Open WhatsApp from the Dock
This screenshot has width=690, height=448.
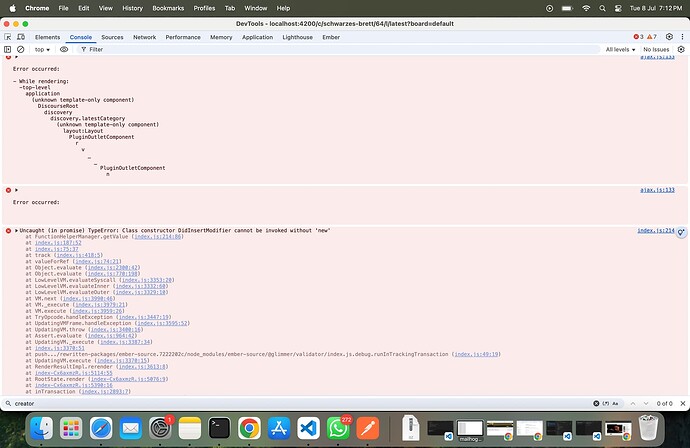coord(338,428)
